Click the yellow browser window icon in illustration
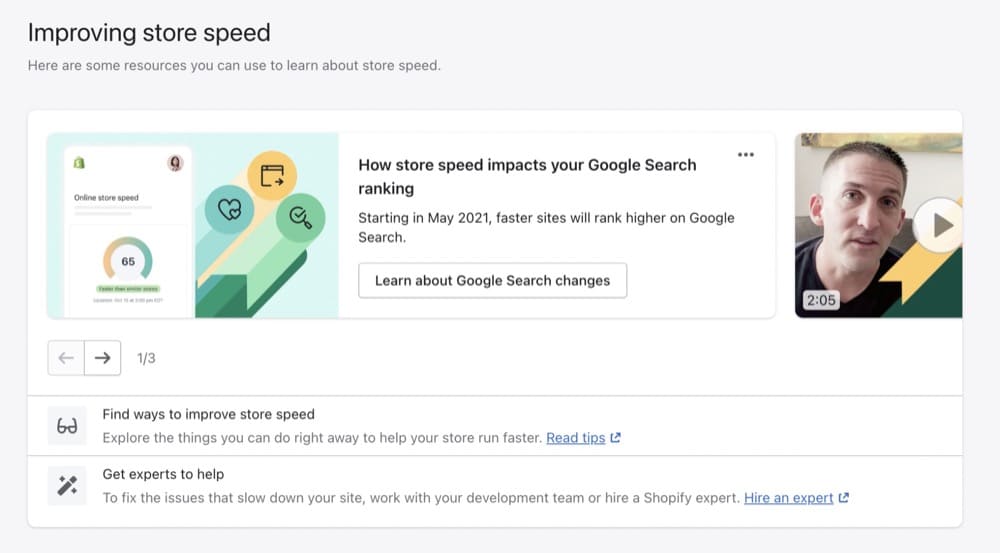 [x=272, y=177]
